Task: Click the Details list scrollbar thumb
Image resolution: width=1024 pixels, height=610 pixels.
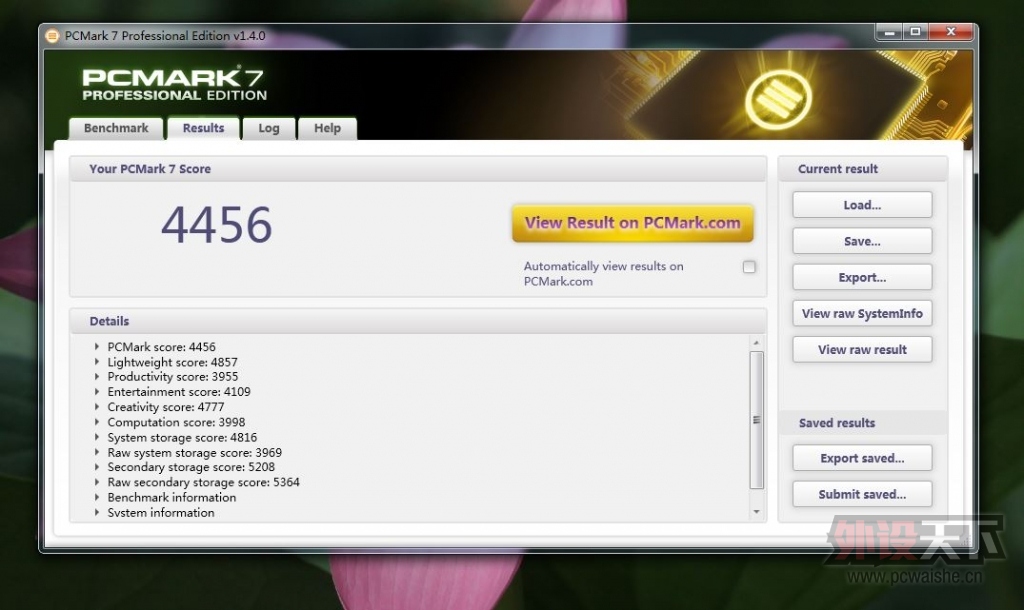Action: click(x=756, y=420)
